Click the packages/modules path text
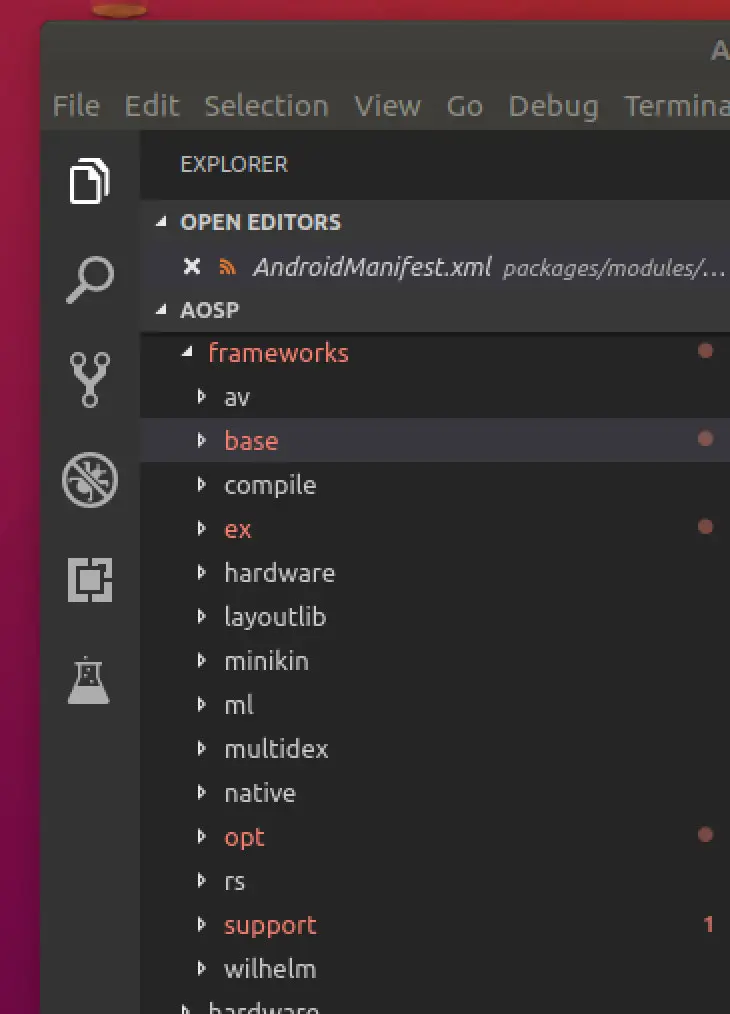The width and height of the screenshot is (730, 1014). pyautogui.click(x=614, y=268)
